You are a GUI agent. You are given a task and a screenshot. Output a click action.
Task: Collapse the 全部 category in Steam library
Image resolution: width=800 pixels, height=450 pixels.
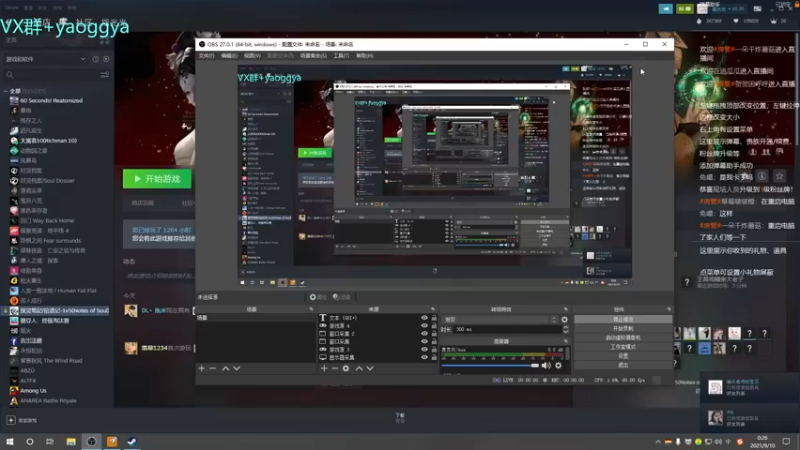point(6,91)
